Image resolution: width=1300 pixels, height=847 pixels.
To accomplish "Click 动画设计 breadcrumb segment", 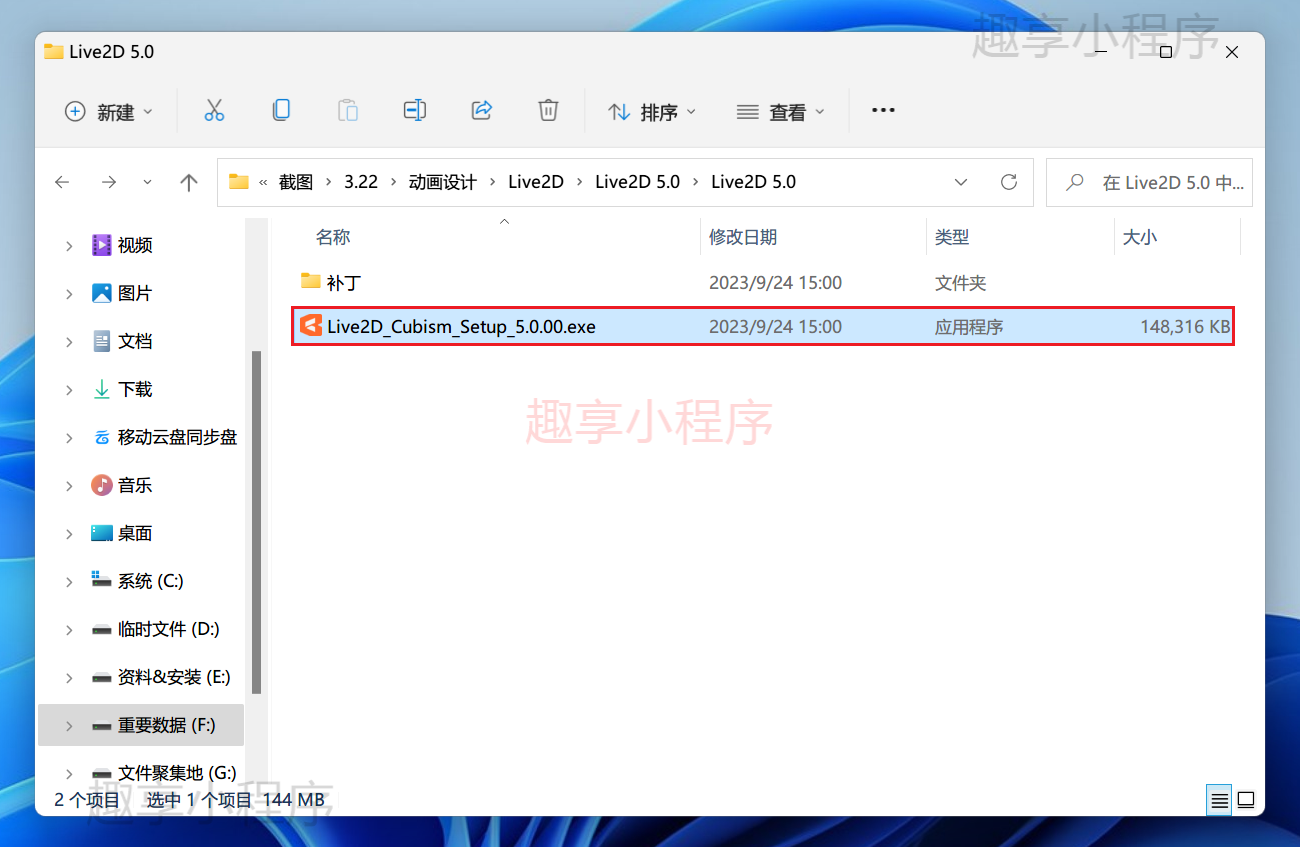I will tap(442, 182).
